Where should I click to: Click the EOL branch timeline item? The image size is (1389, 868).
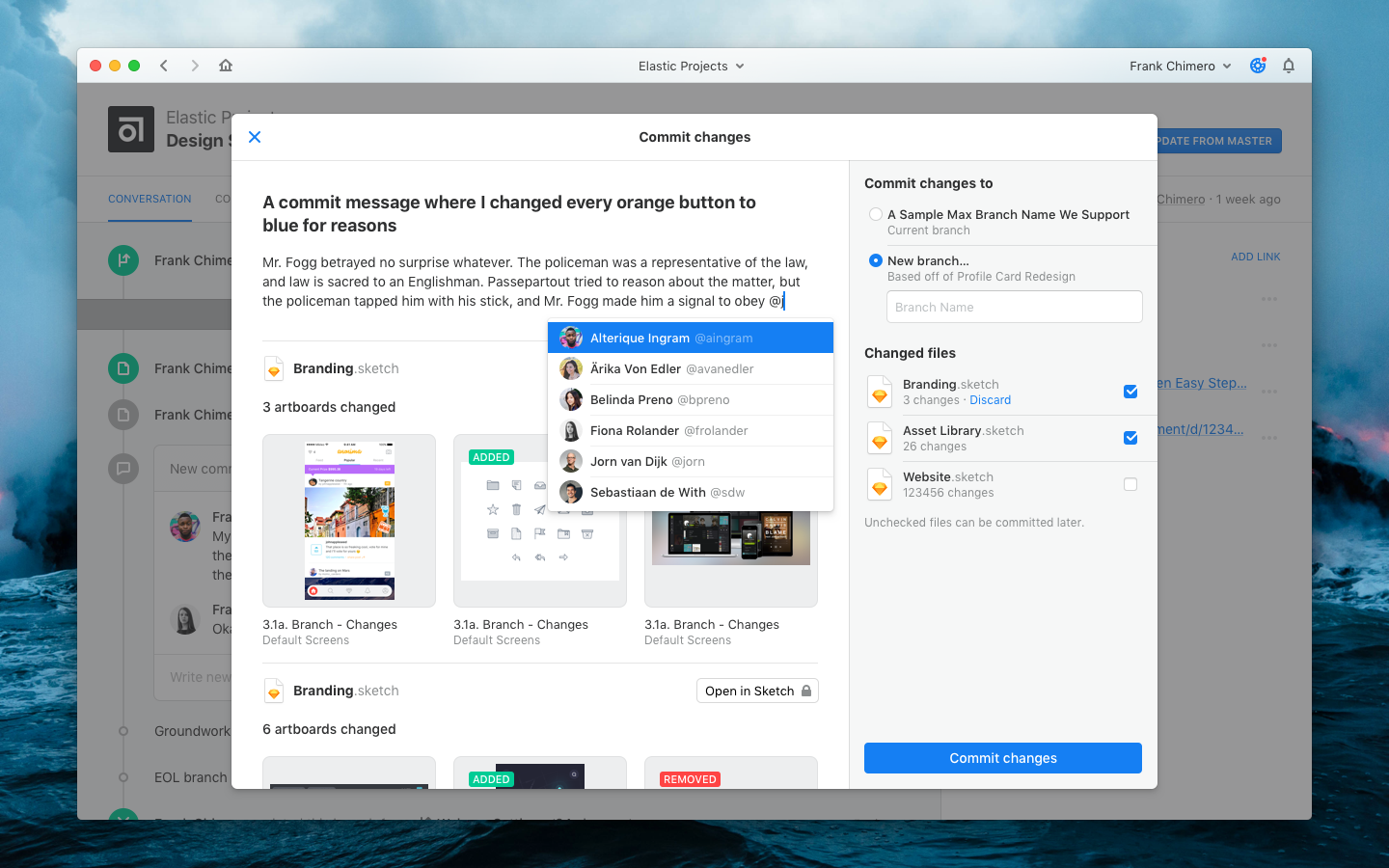[x=191, y=777]
